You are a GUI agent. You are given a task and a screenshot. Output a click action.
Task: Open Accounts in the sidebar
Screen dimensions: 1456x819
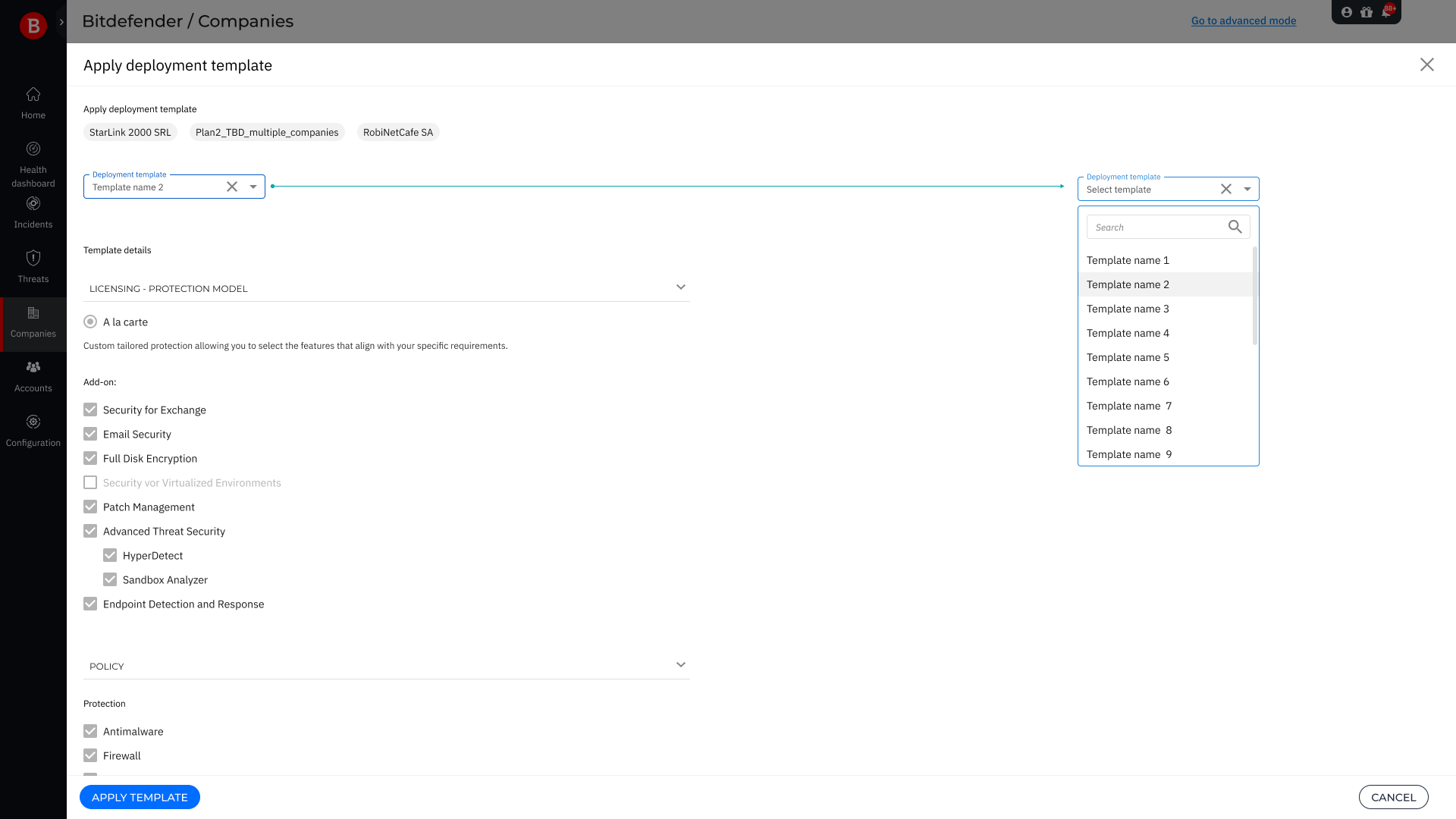(33, 377)
